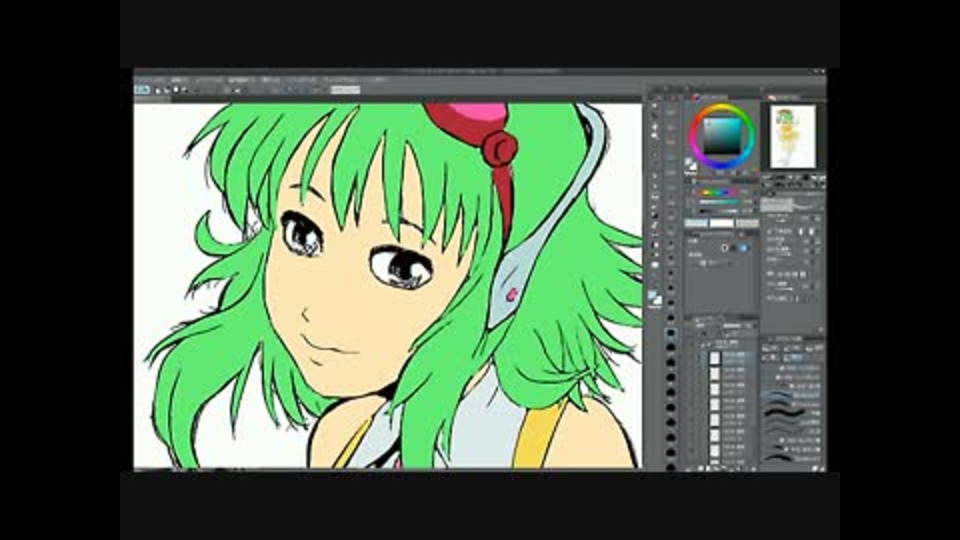The width and height of the screenshot is (960, 540).
Task: Select the white middle swatch under the color sliders
Action: (722, 223)
